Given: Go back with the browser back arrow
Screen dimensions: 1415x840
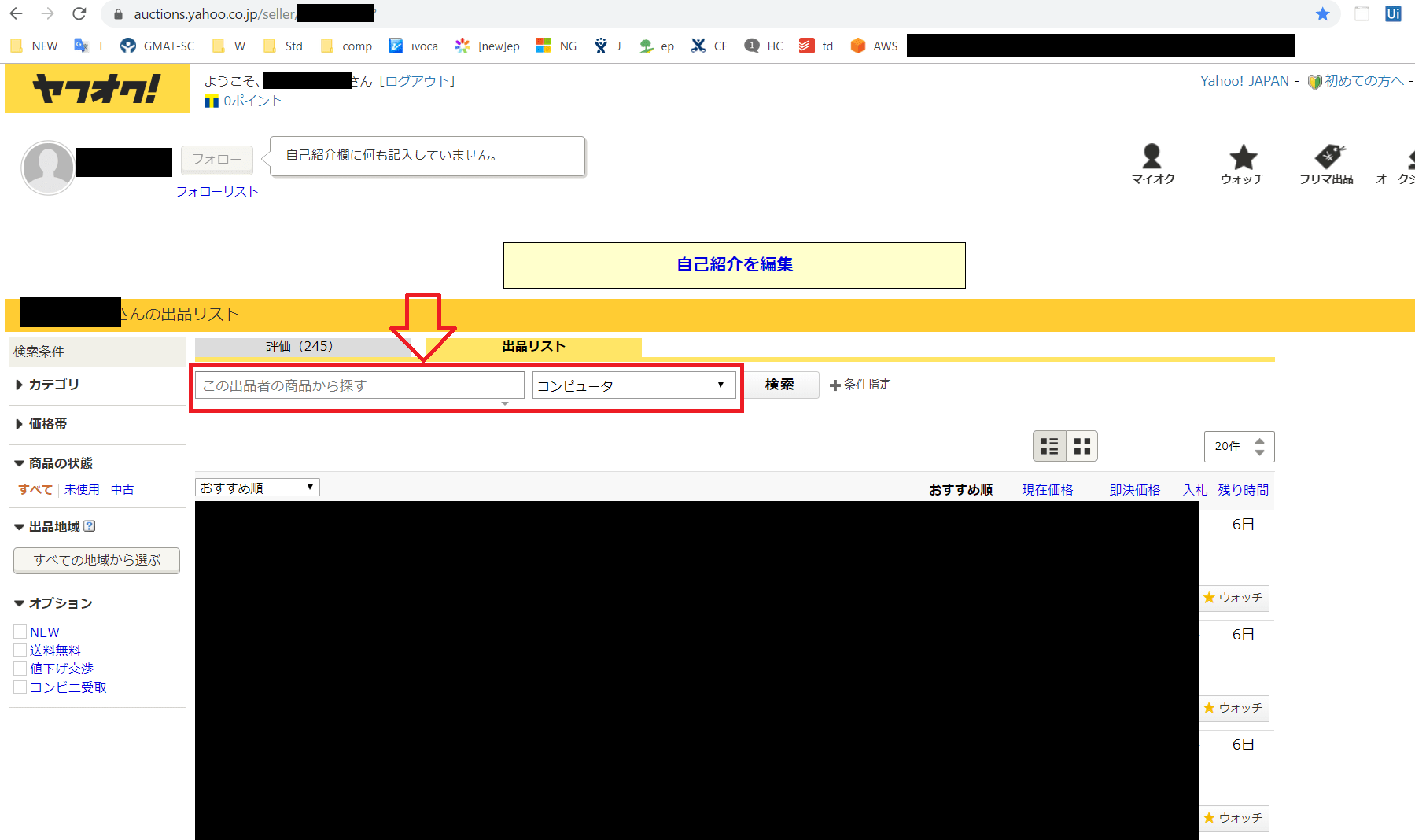Looking at the screenshot, I should [x=16, y=13].
